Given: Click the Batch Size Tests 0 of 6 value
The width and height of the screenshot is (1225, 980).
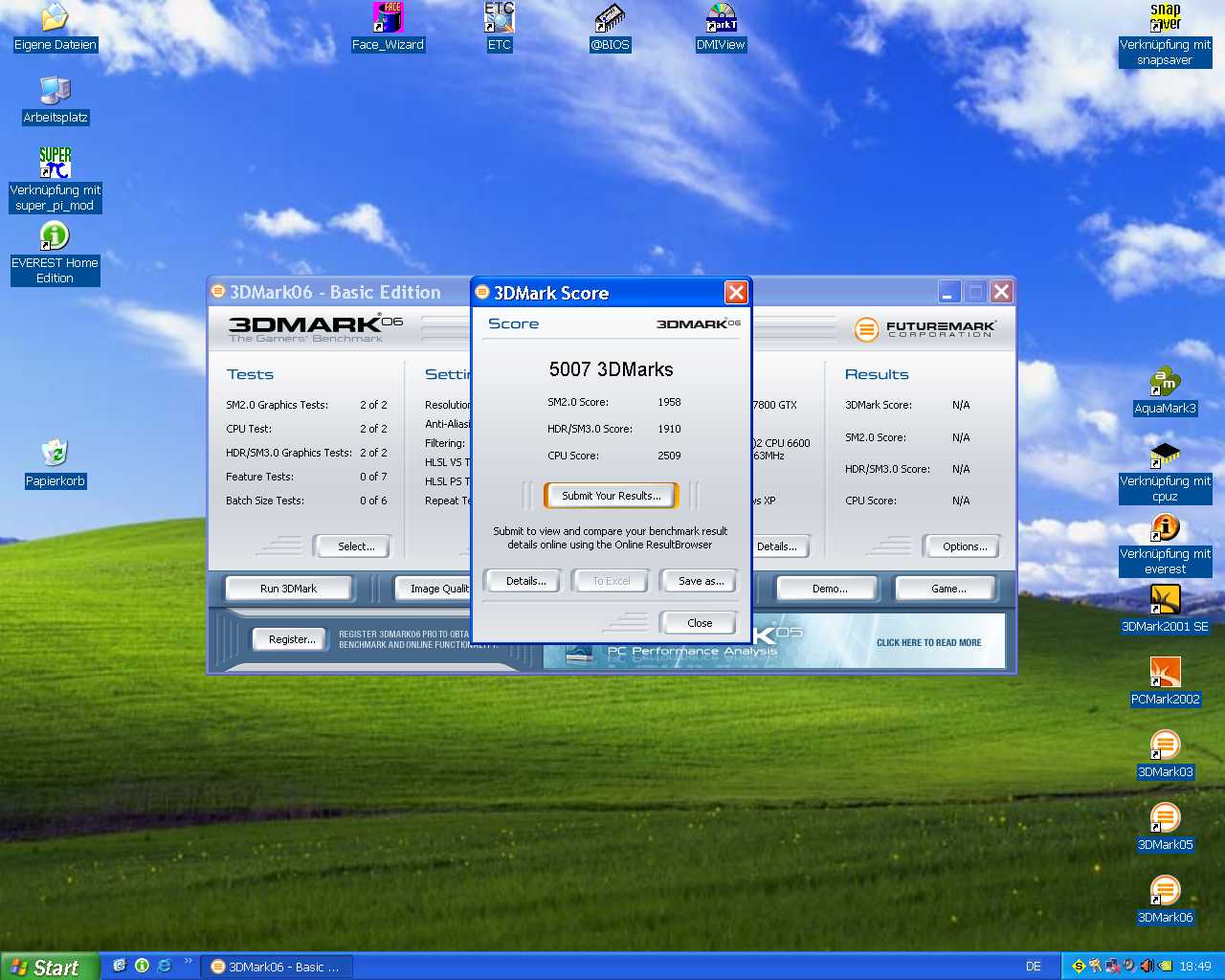Looking at the screenshot, I should click(x=373, y=501).
